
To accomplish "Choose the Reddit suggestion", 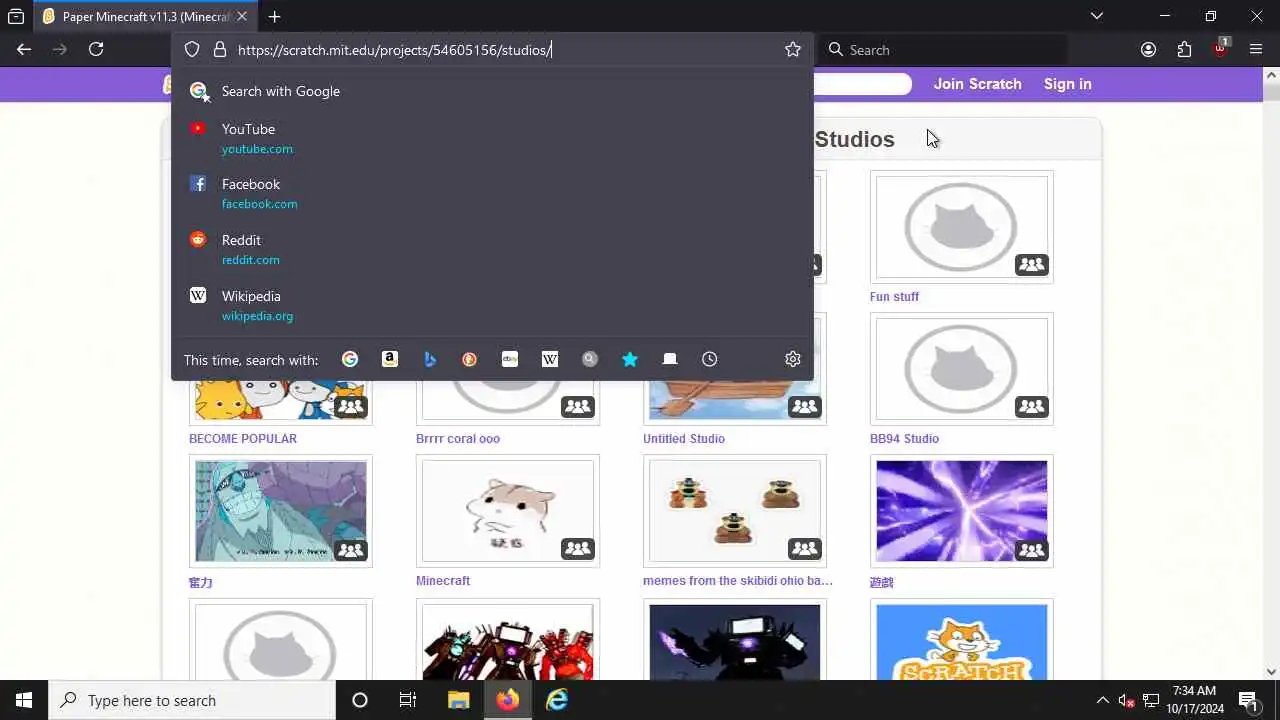I will coord(492,249).
